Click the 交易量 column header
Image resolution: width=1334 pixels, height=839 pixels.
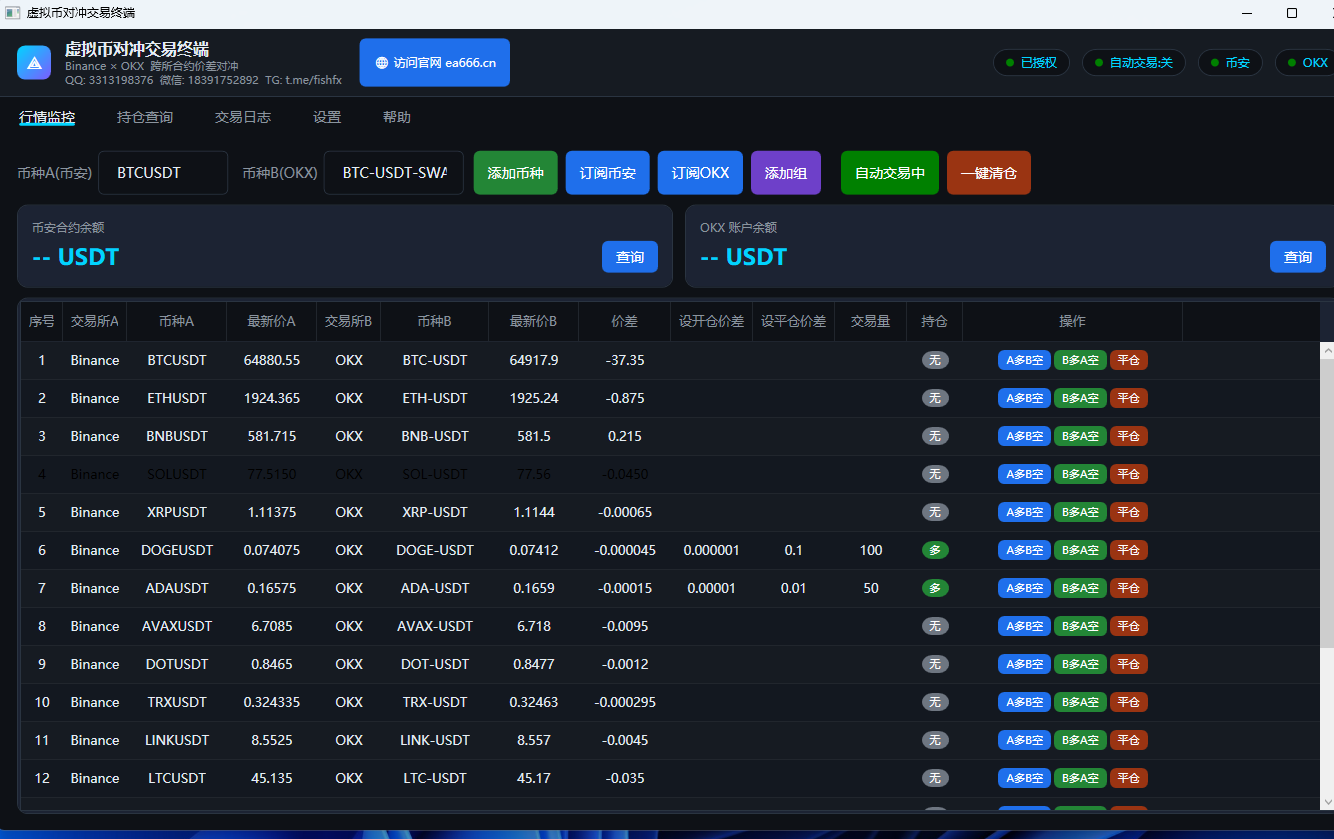click(x=871, y=321)
